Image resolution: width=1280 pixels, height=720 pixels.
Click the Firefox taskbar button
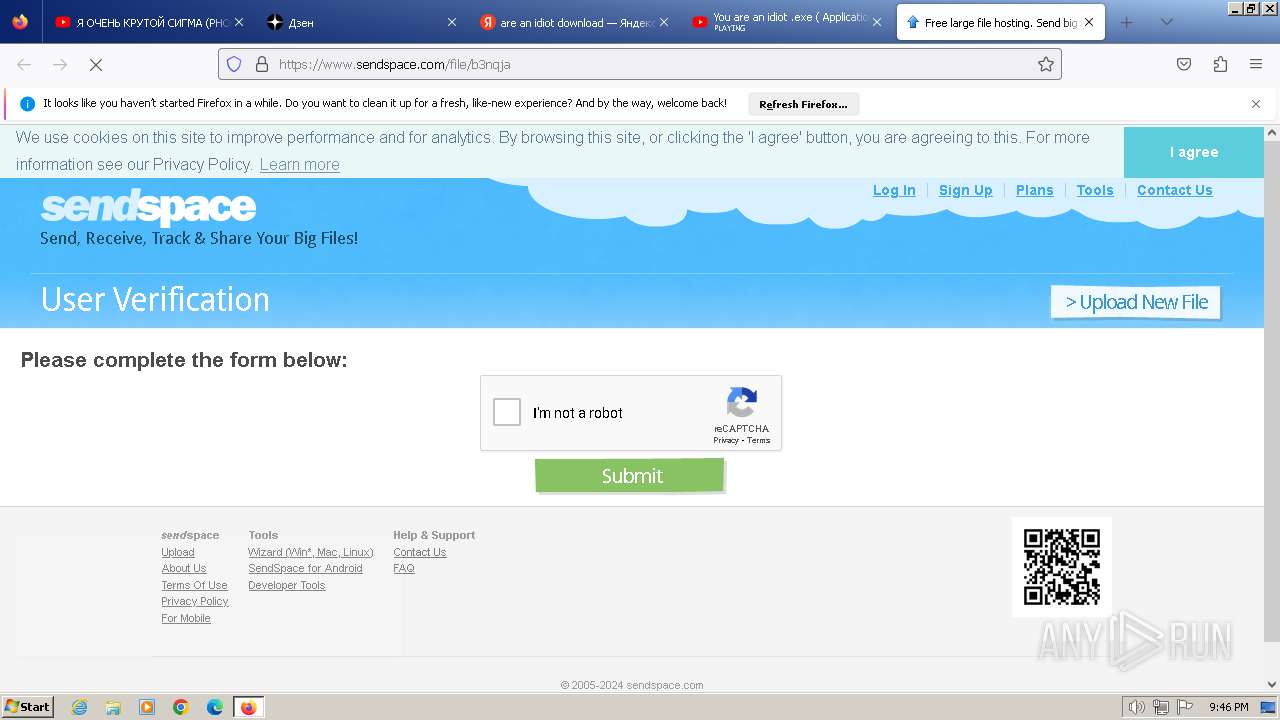[249, 707]
